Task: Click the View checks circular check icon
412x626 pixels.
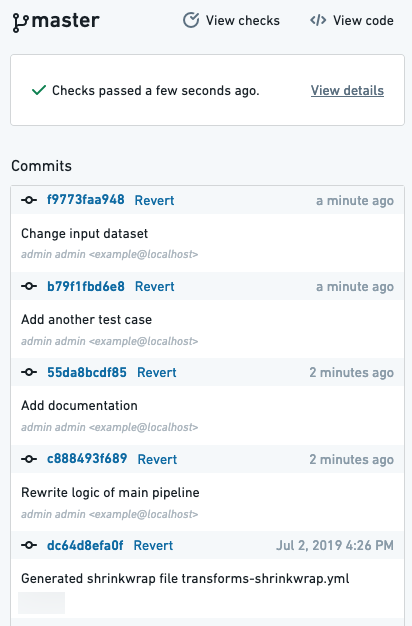Action: (191, 20)
